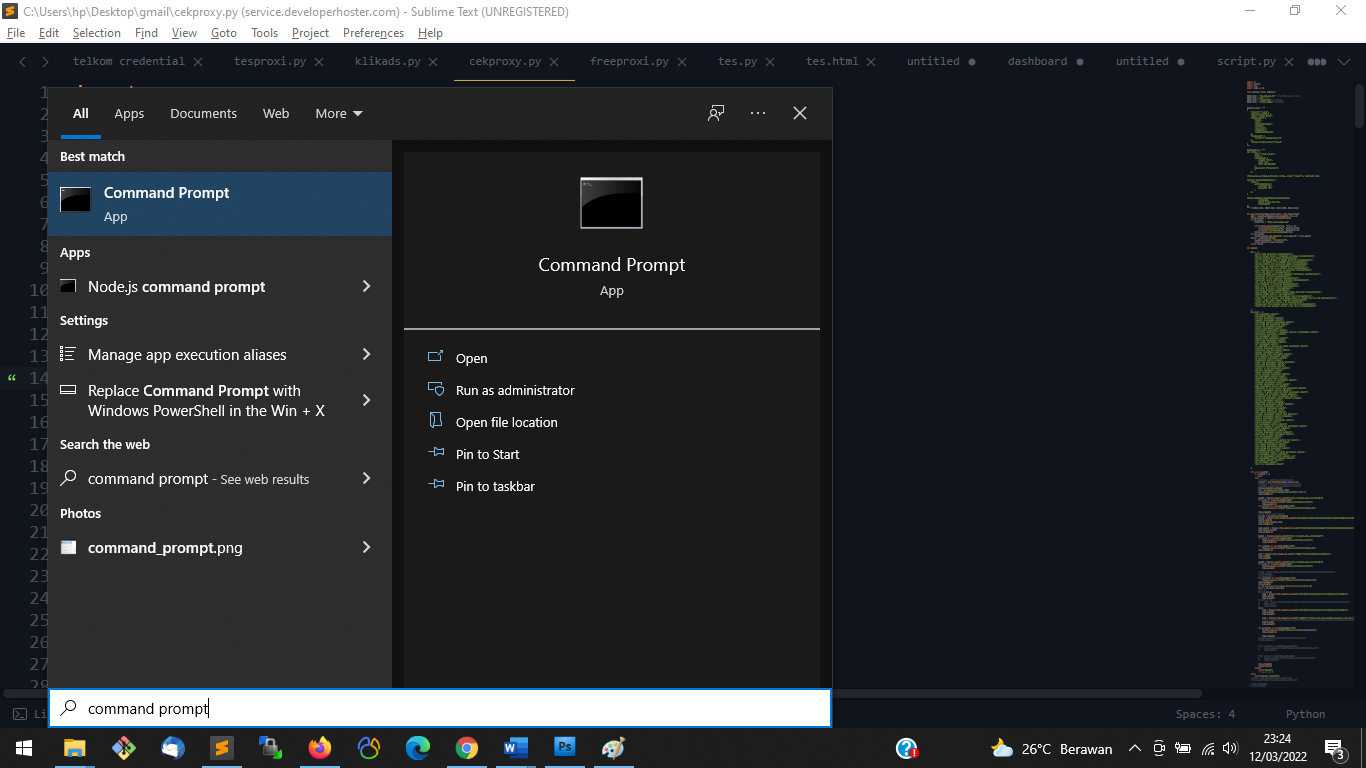Image resolution: width=1366 pixels, height=768 pixels.
Task: Expand the web results arrow
Action: tap(366, 478)
